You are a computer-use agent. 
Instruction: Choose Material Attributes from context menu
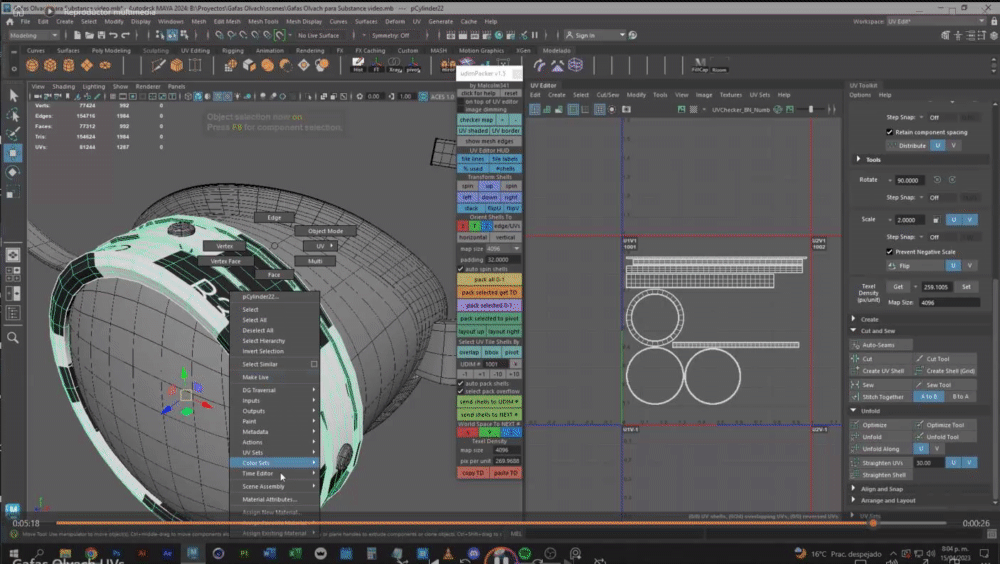[270, 499]
